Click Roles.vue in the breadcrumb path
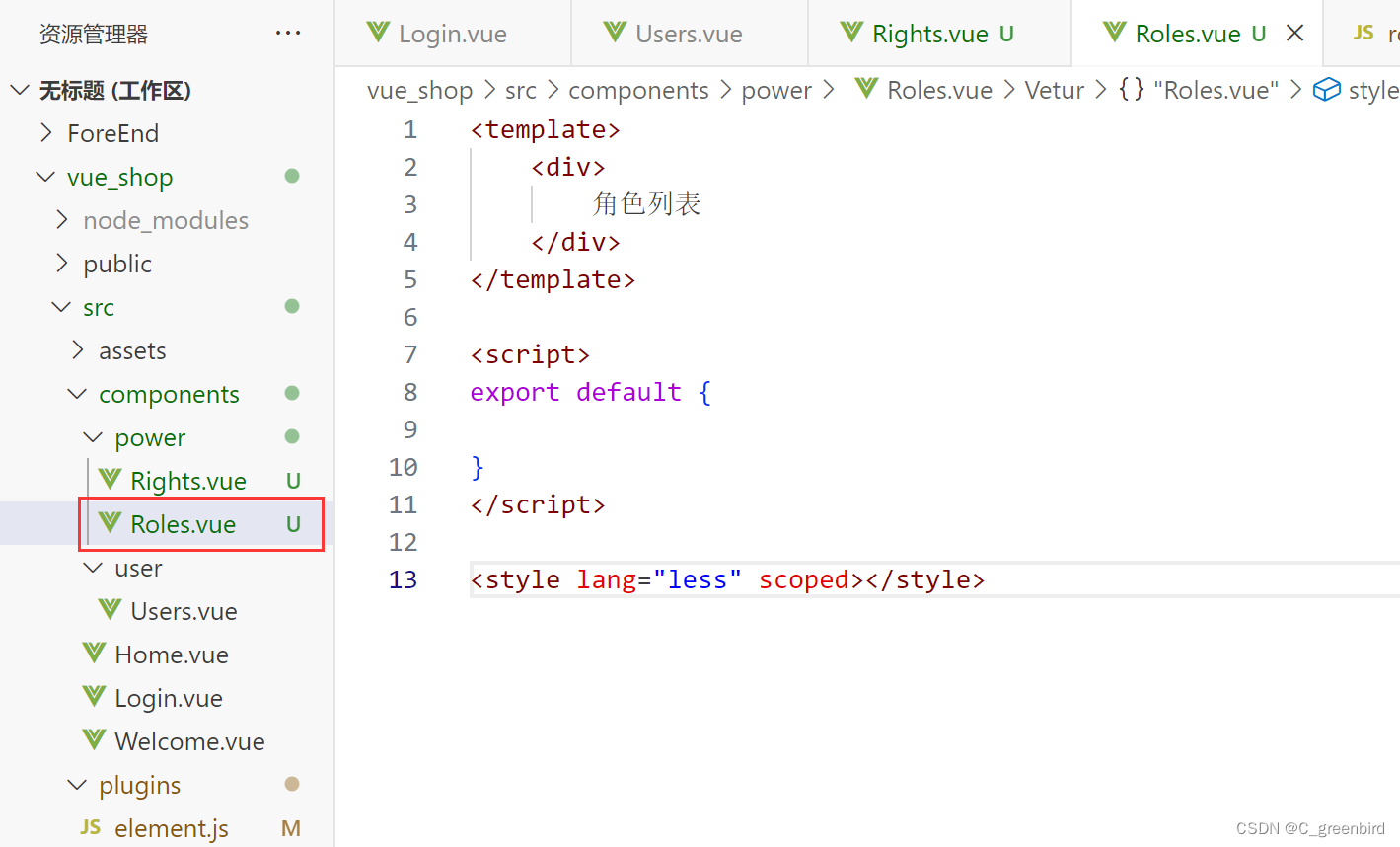Image resolution: width=1400 pixels, height=847 pixels. pyautogui.click(x=940, y=91)
